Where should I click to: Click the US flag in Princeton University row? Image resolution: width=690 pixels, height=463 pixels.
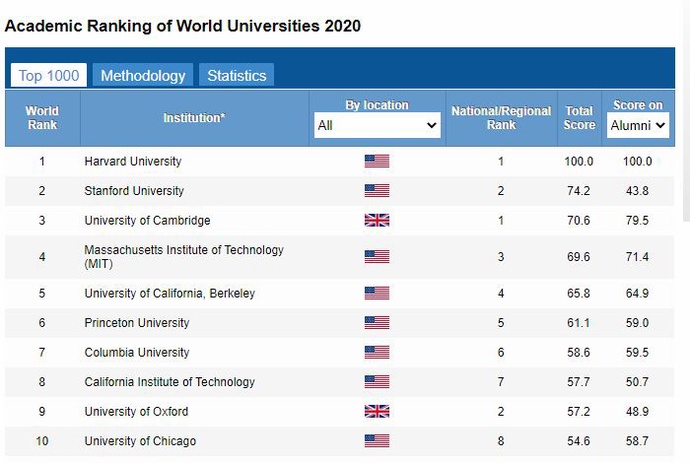click(x=377, y=323)
